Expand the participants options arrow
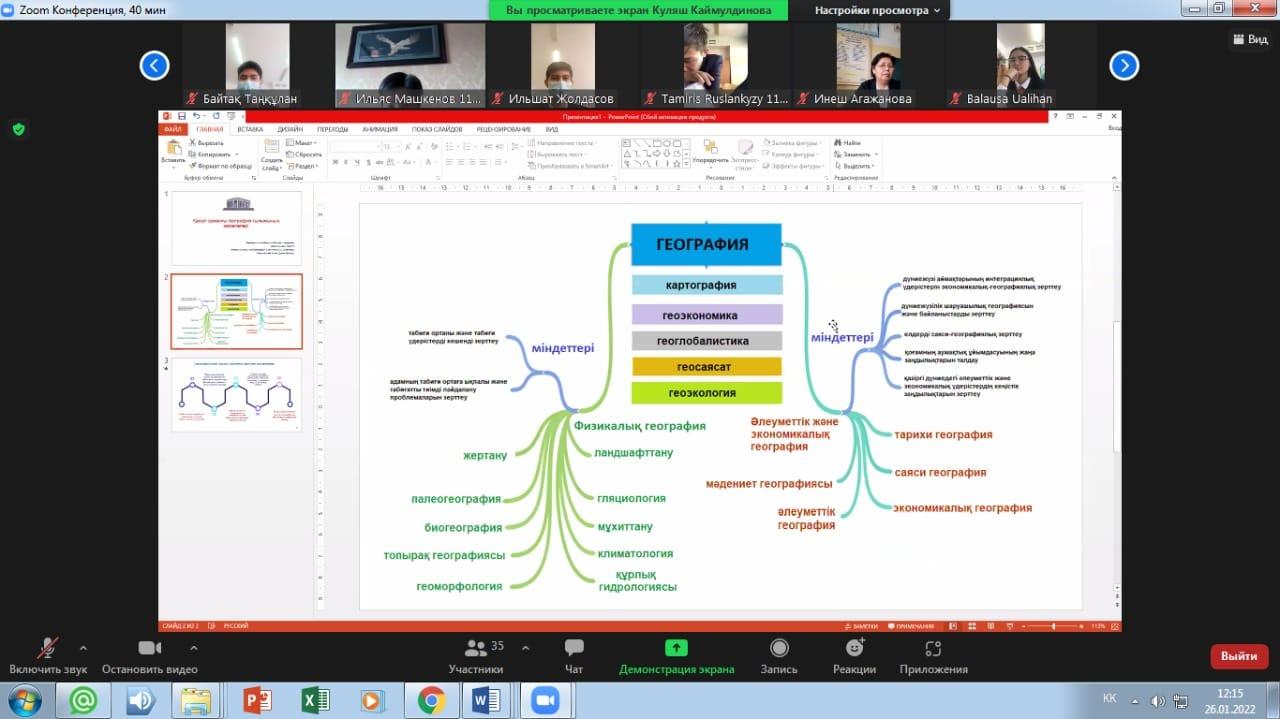The width and height of the screenshot is (1280, 719). pos(526,648)
